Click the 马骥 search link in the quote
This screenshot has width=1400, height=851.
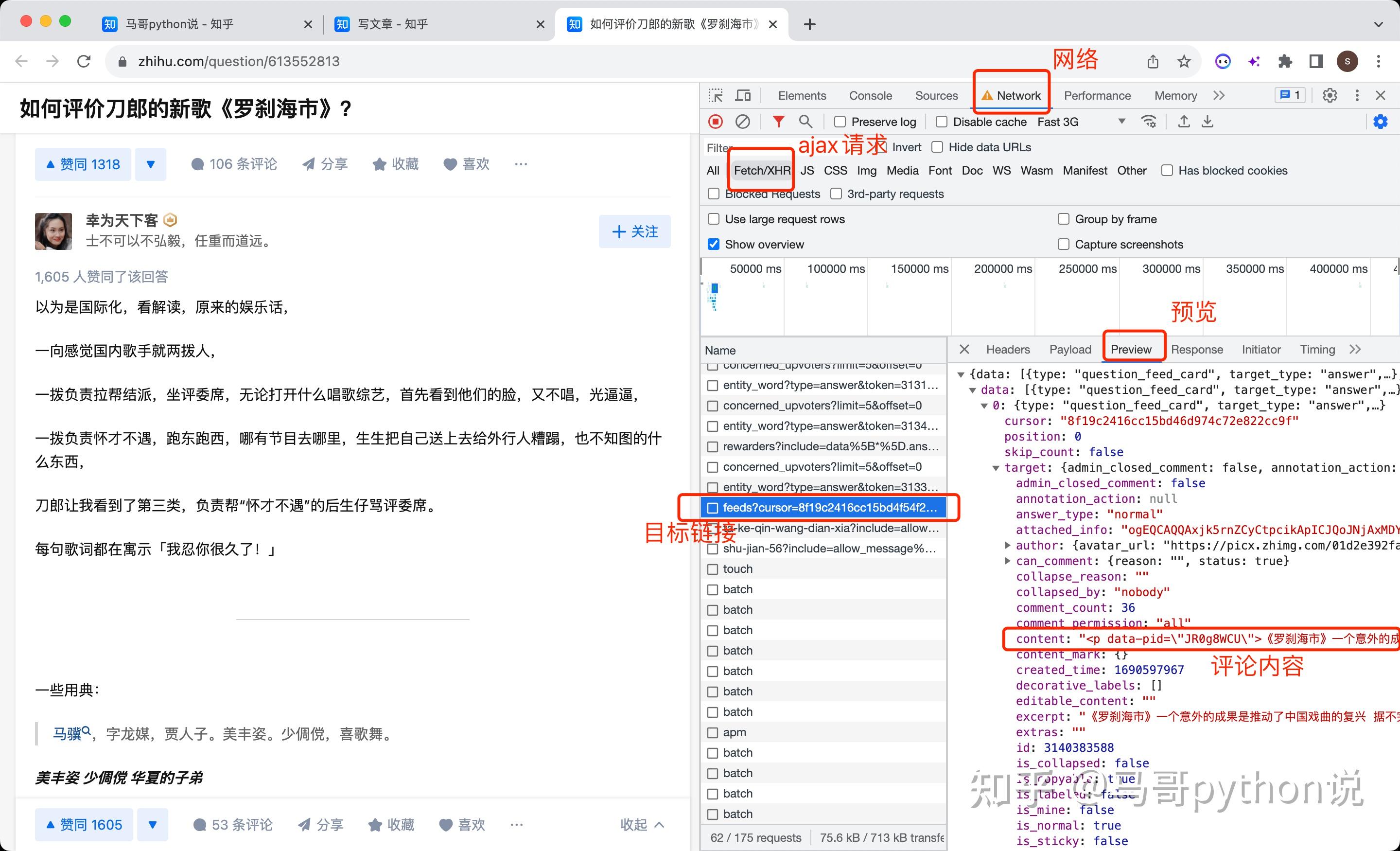[71, 733]
